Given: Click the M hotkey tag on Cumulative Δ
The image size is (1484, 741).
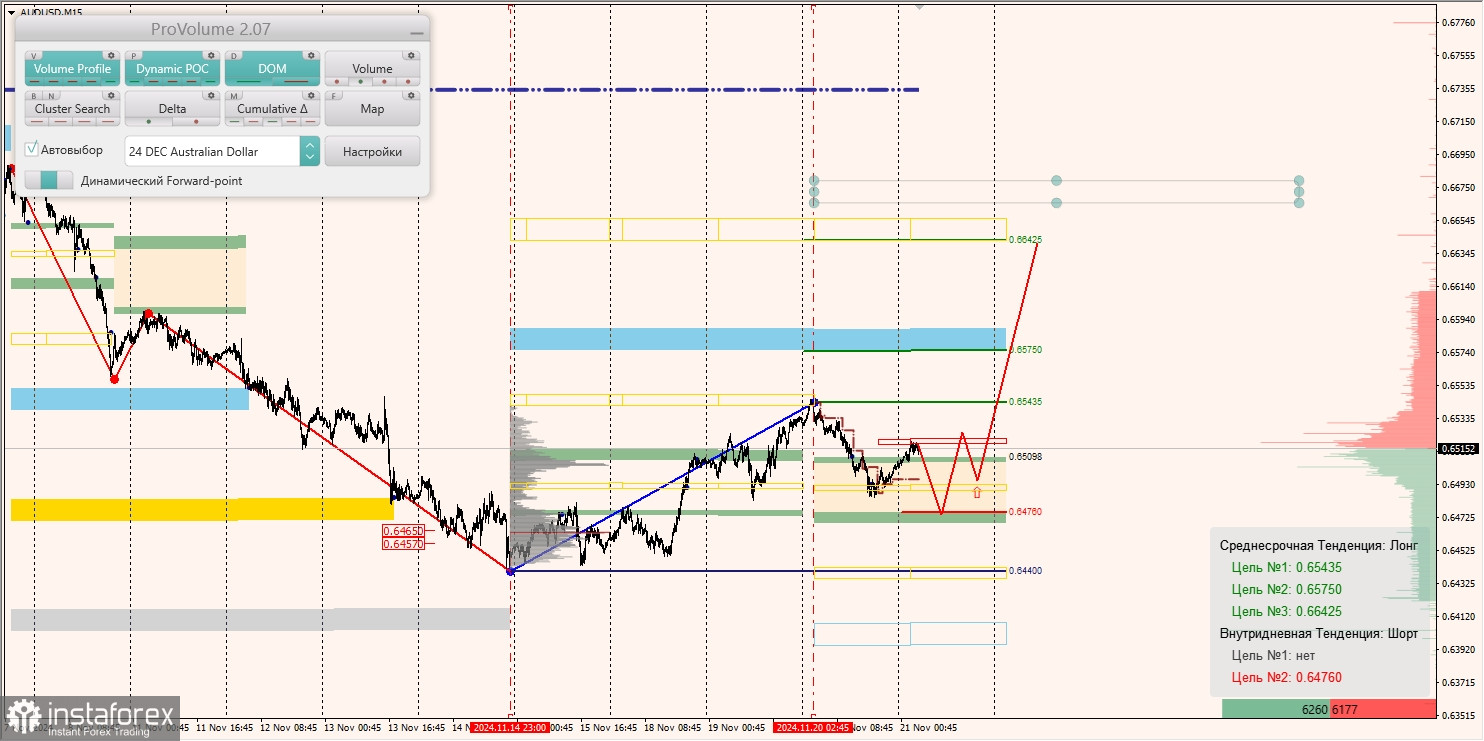Looking at the screenshot, I should tap(234, 96).
